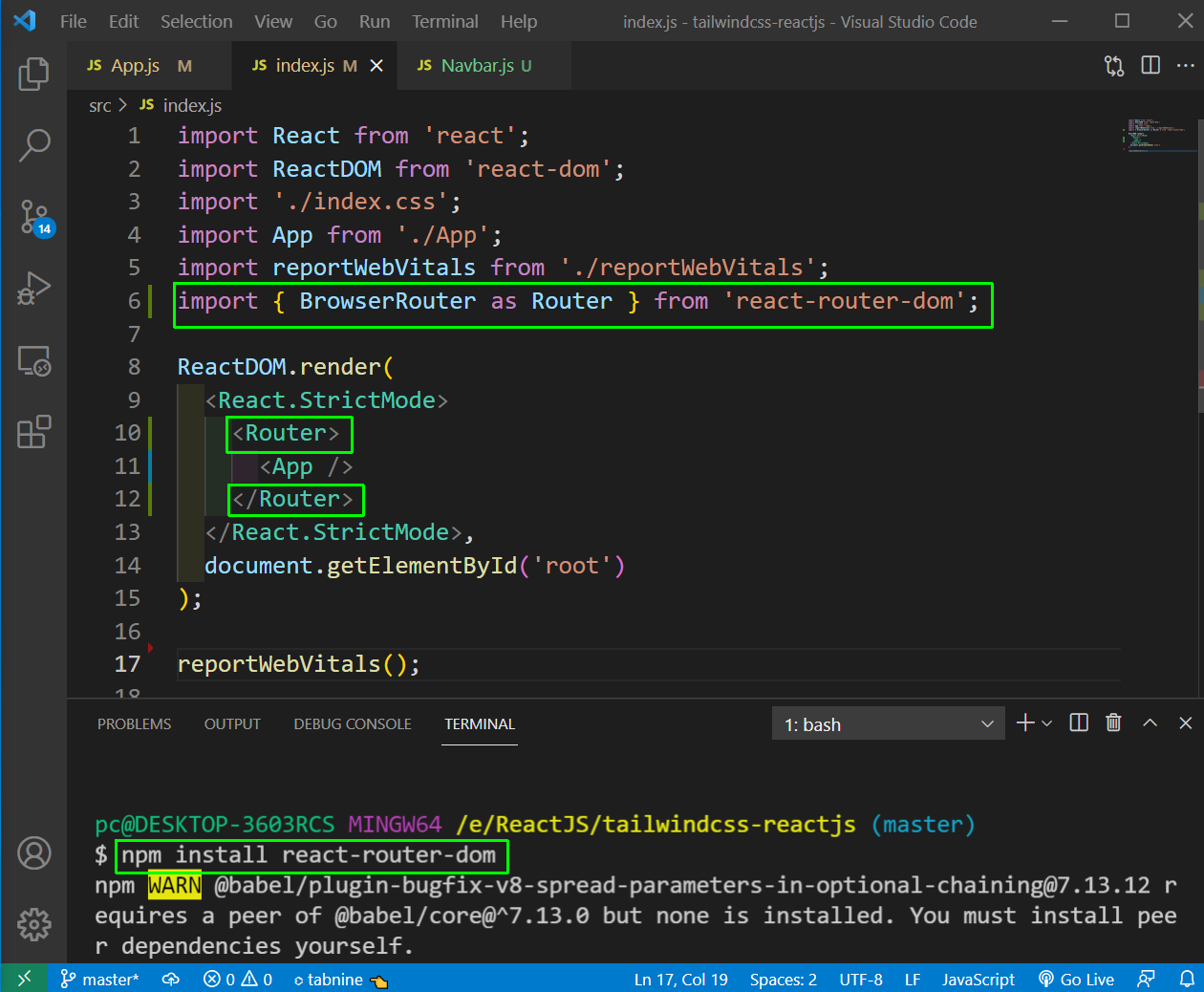Screen dimensions: 1204x992
Task: Close the terminal panel
Action: pyautogui.click(x=1186, y=722)
